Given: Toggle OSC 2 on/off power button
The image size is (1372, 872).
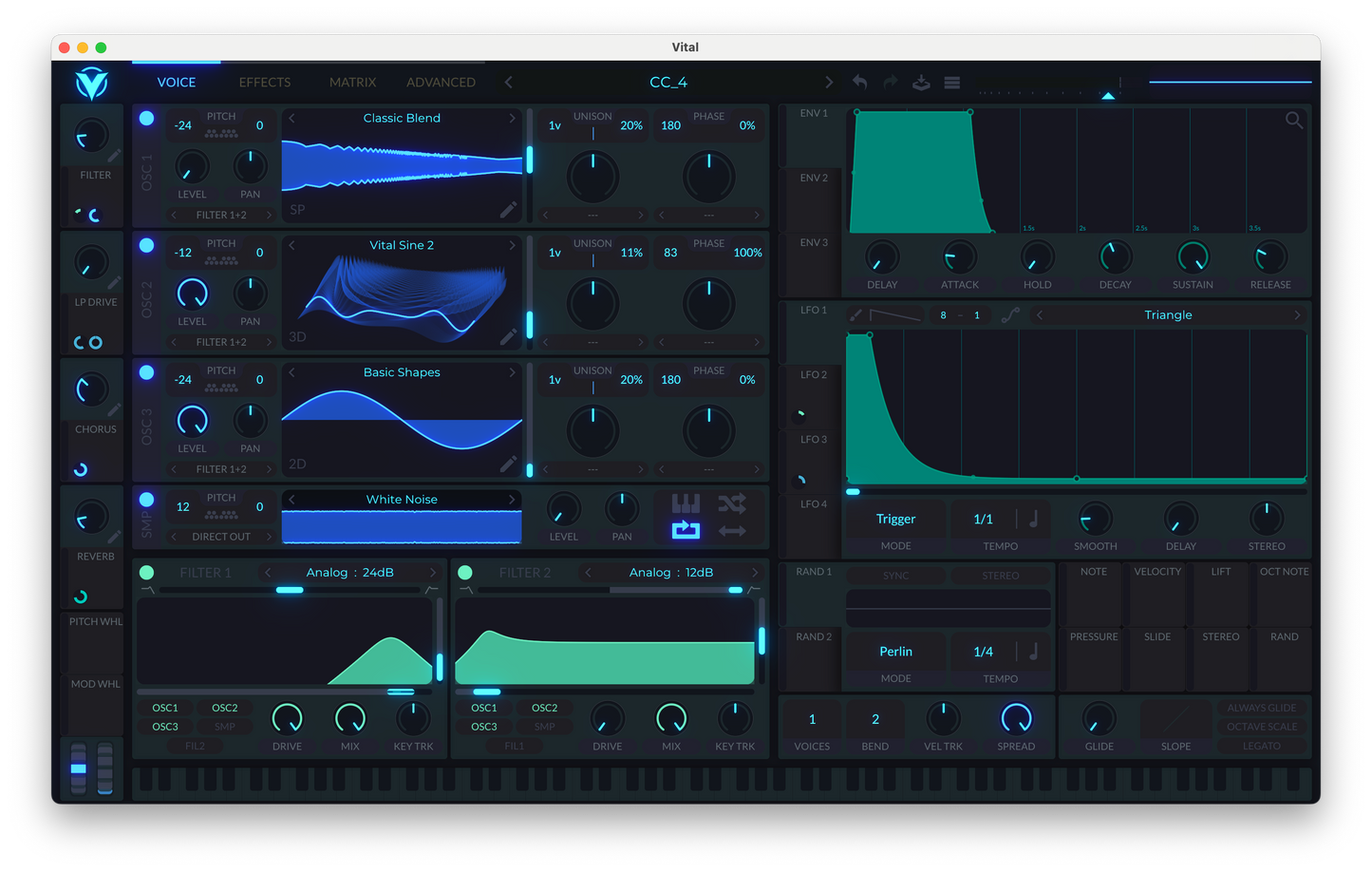Looking at the screenshot, I should coord(146,245).
